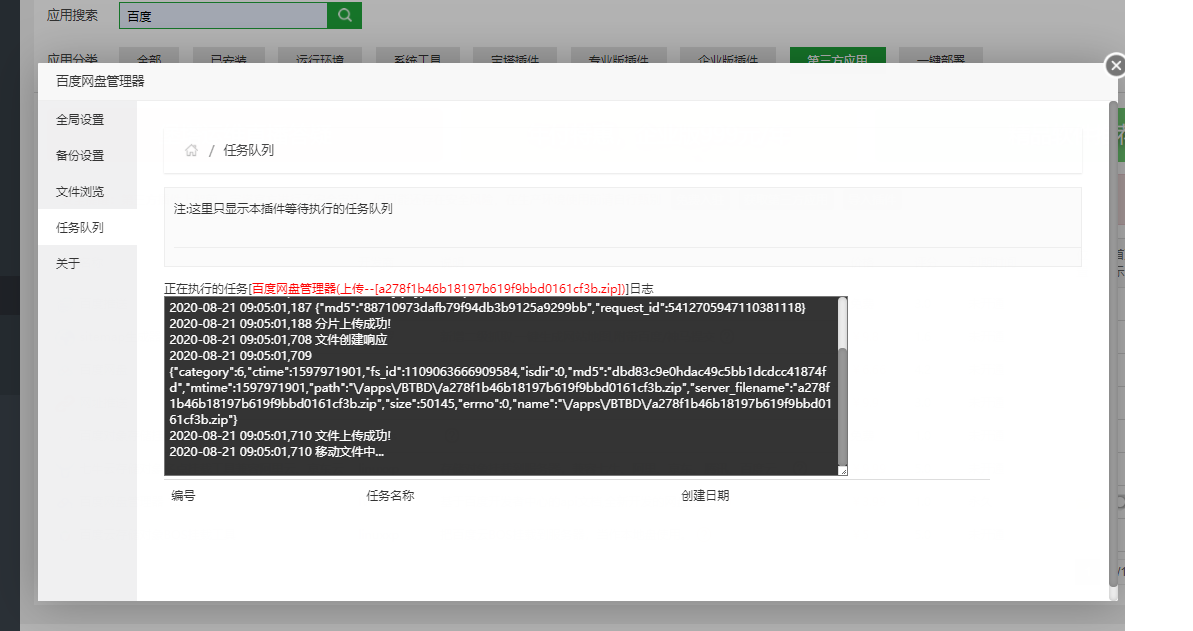Viewport: 1193px width, 631px height.
Task: Click the 任务队列 breadcrumb label
Action: 248,150
